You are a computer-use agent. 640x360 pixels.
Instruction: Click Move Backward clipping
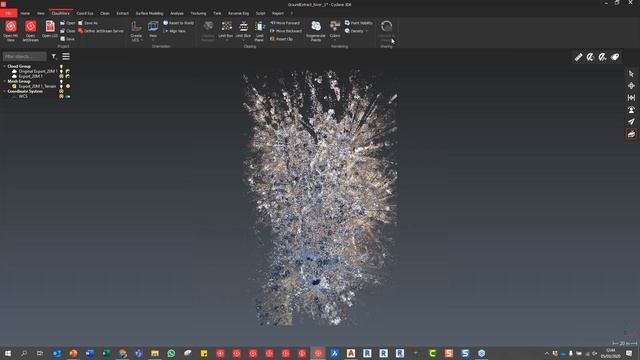point(286,31)
